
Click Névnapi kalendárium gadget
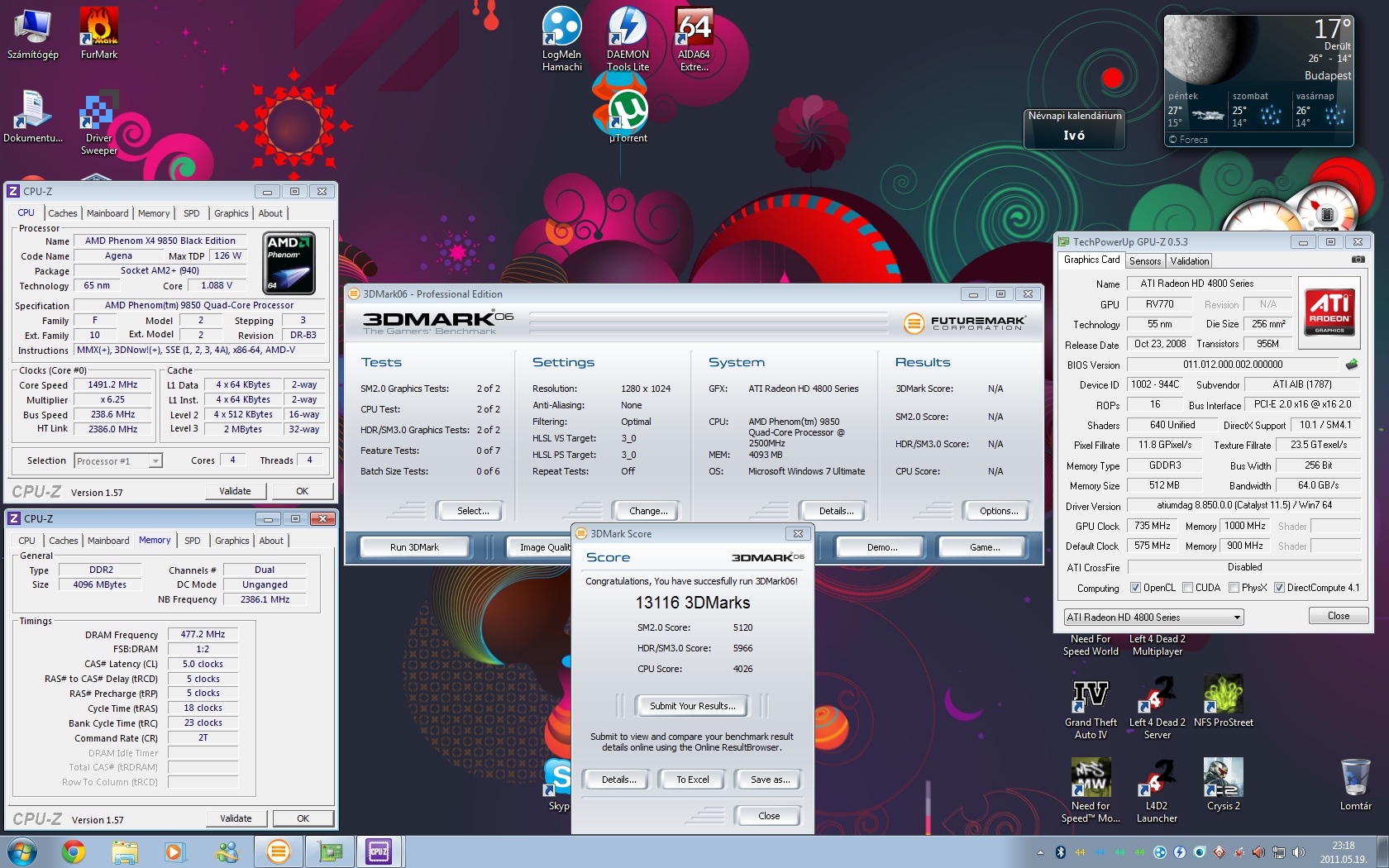coord(1074,128)
